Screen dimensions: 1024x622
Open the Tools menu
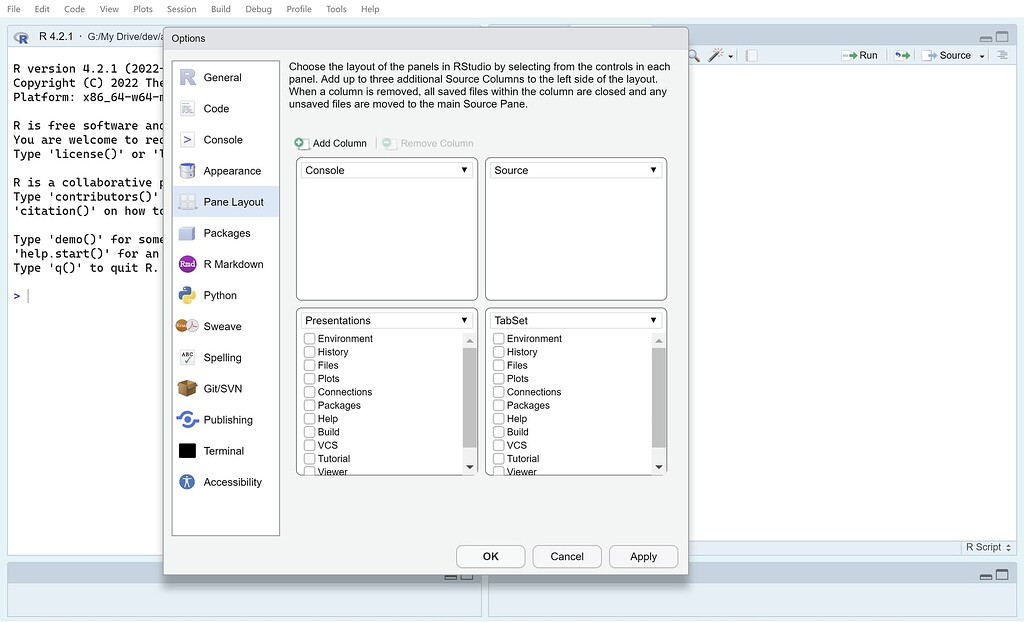coord(336,9)
